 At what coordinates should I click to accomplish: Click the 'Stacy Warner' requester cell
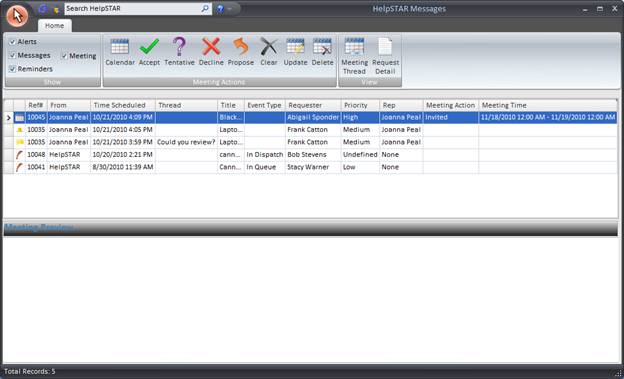click(x=313, y=167)
